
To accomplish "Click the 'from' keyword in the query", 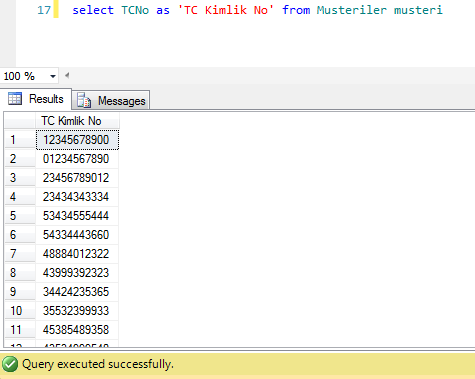I will [296, 10].
